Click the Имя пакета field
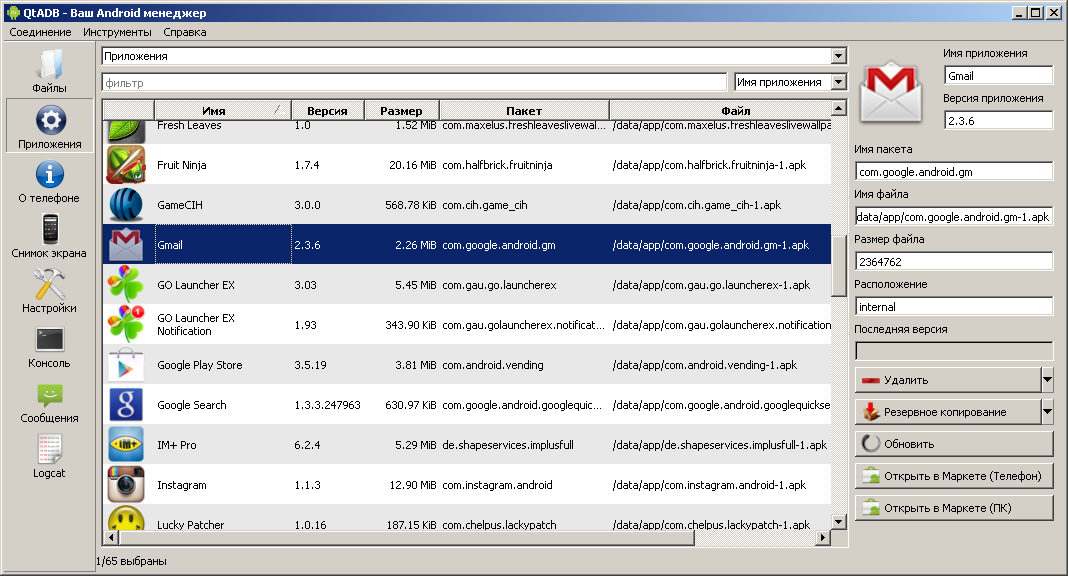This screenshot has width=1068, height=576. 954,172
